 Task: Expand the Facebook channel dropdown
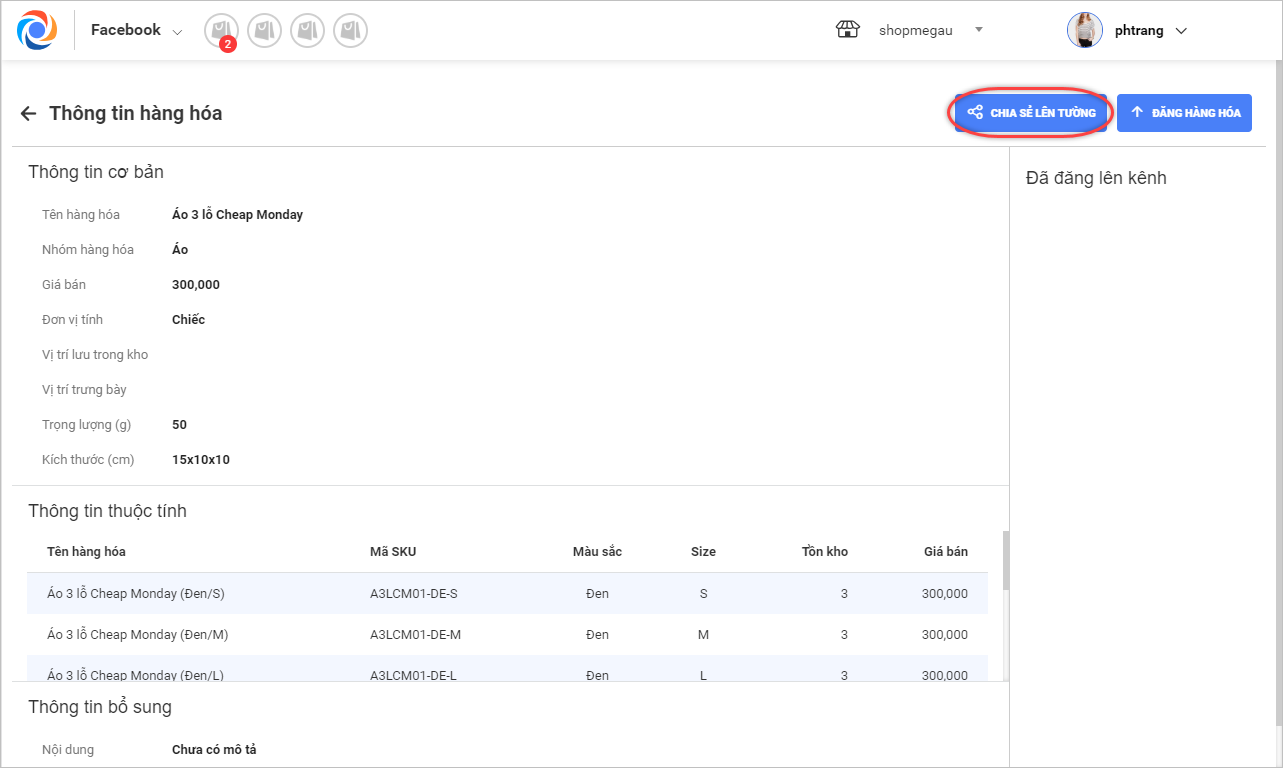click(178, 32)
